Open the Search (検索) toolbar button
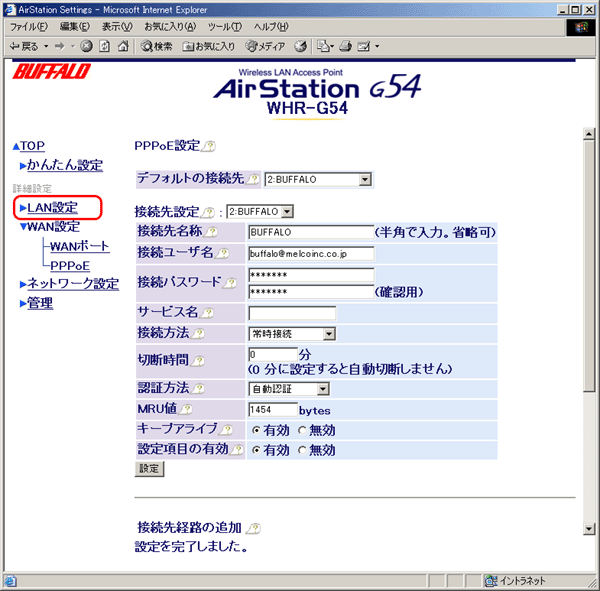The height and width of the screenshot is (591, 600). pos(156,46)
